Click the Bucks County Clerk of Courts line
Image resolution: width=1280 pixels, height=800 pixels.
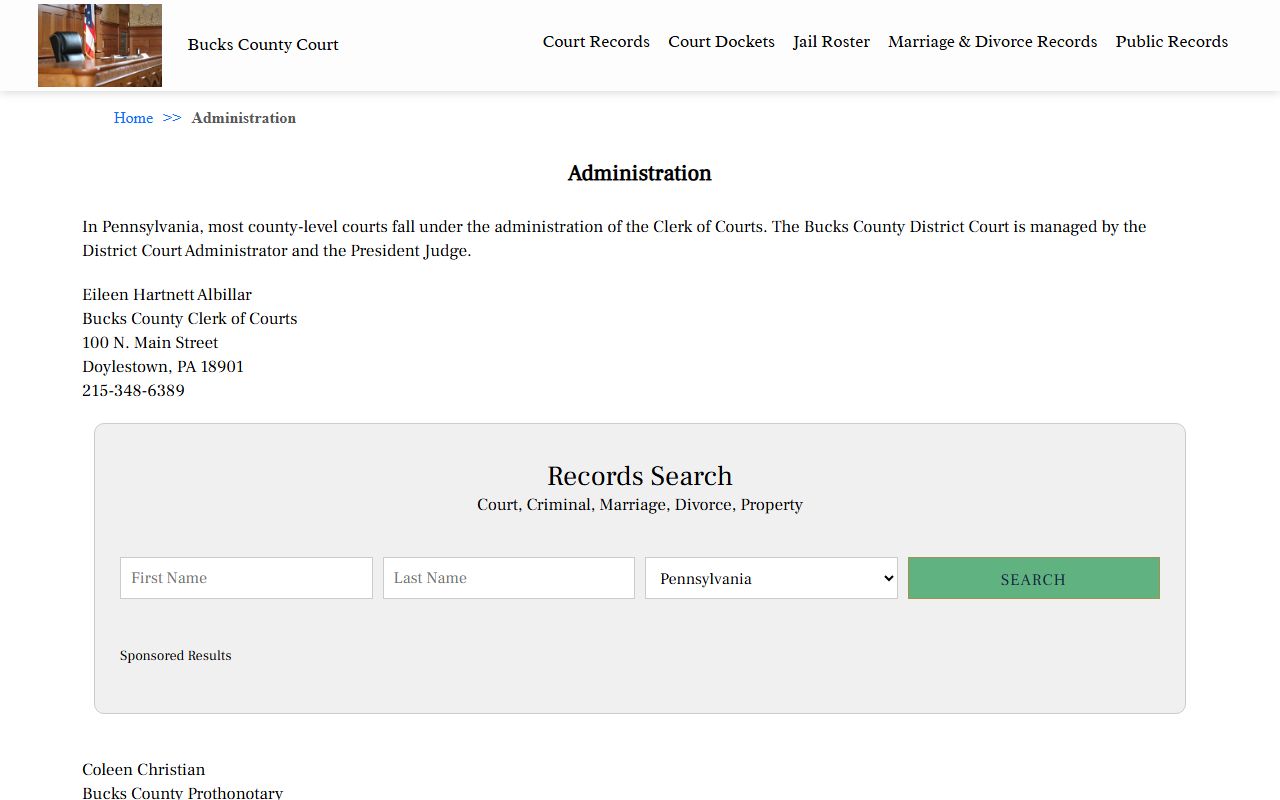190,319
